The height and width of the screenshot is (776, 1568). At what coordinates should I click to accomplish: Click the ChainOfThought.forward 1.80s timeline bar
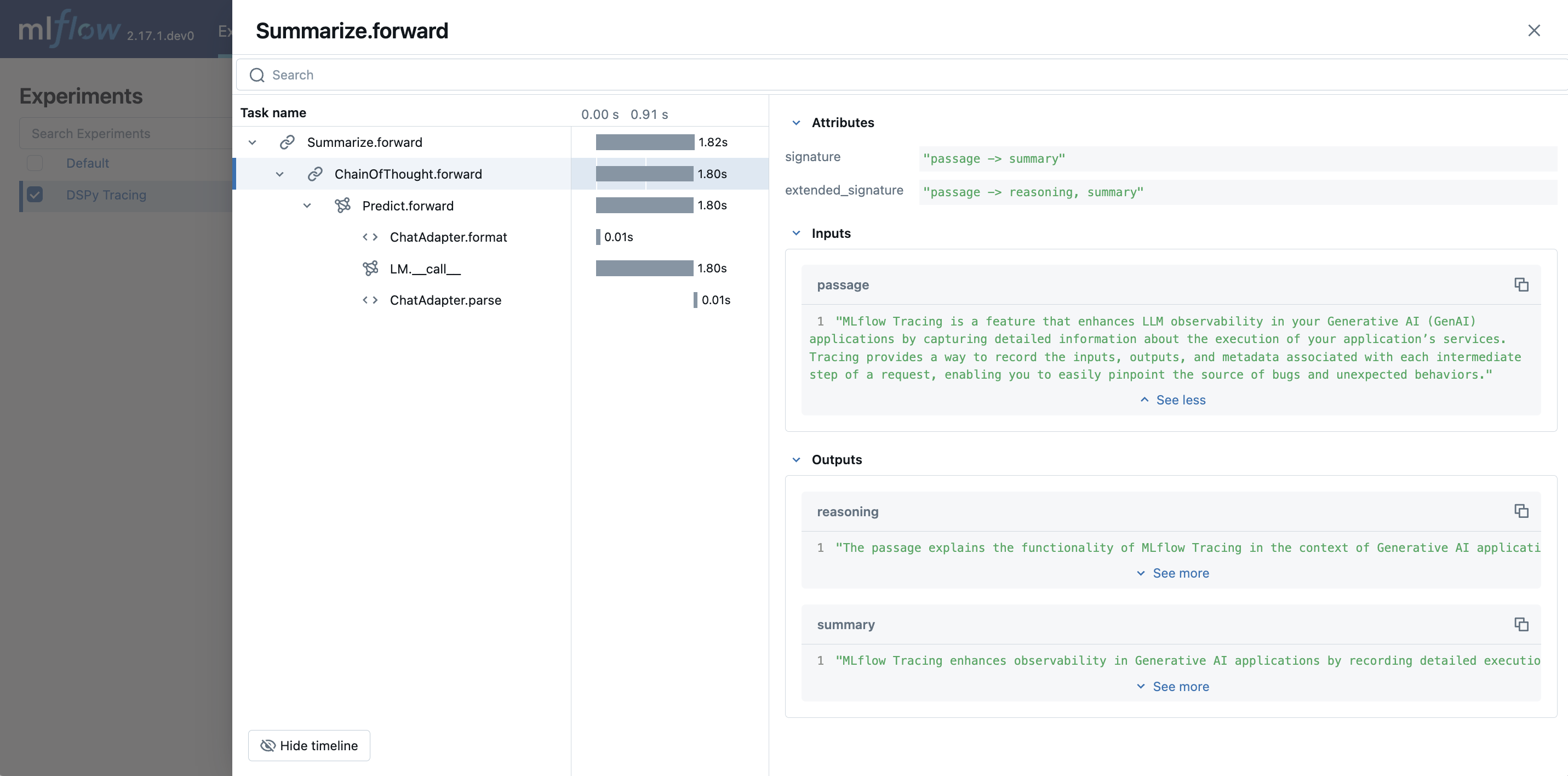(x=644, y=174)
